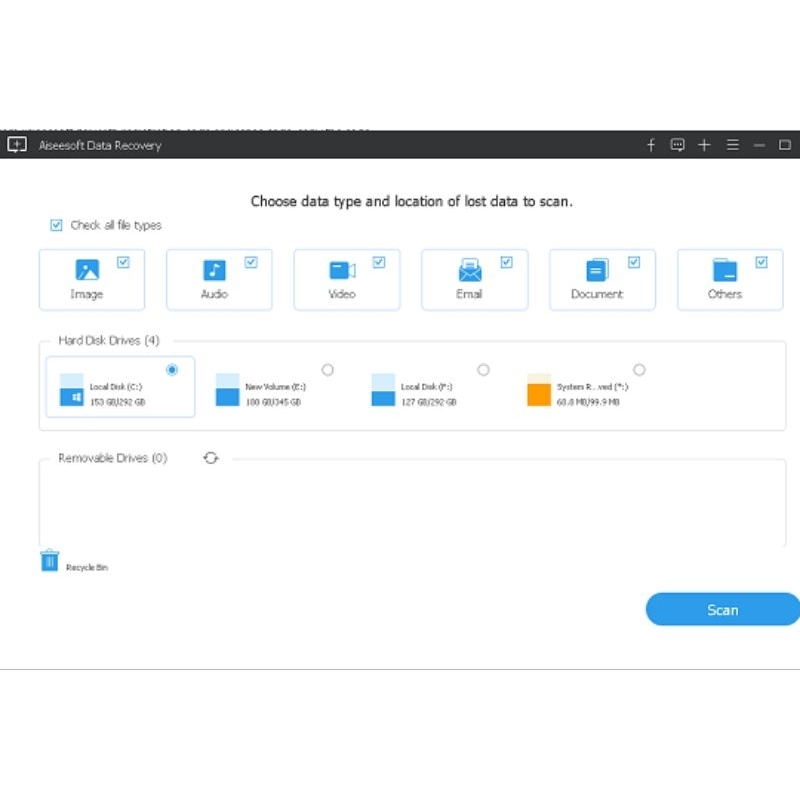Viewport: 800px width, 800px height.
Task: Refresh the Removable Drives list
Action: coord(210,458)
